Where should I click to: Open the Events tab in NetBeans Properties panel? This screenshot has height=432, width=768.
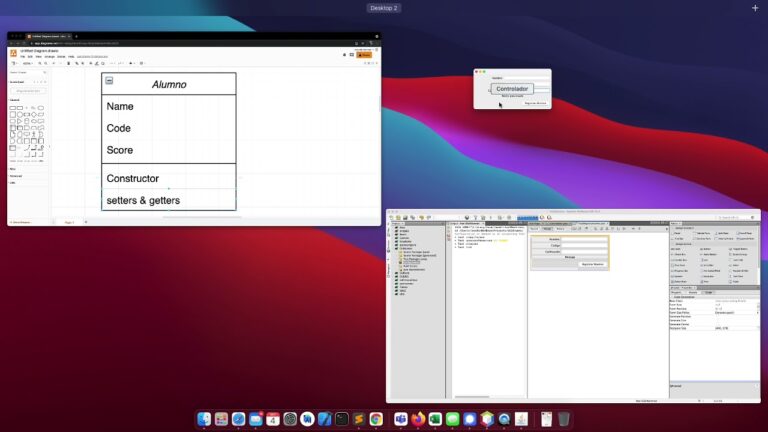[693, 292]
